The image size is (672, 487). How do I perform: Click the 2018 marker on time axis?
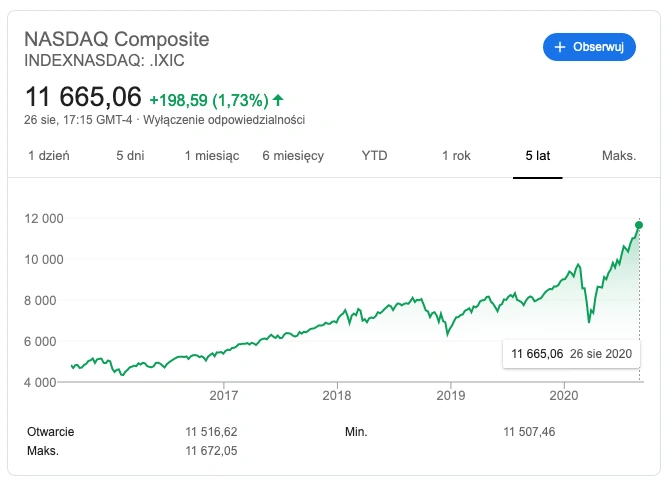337,395
